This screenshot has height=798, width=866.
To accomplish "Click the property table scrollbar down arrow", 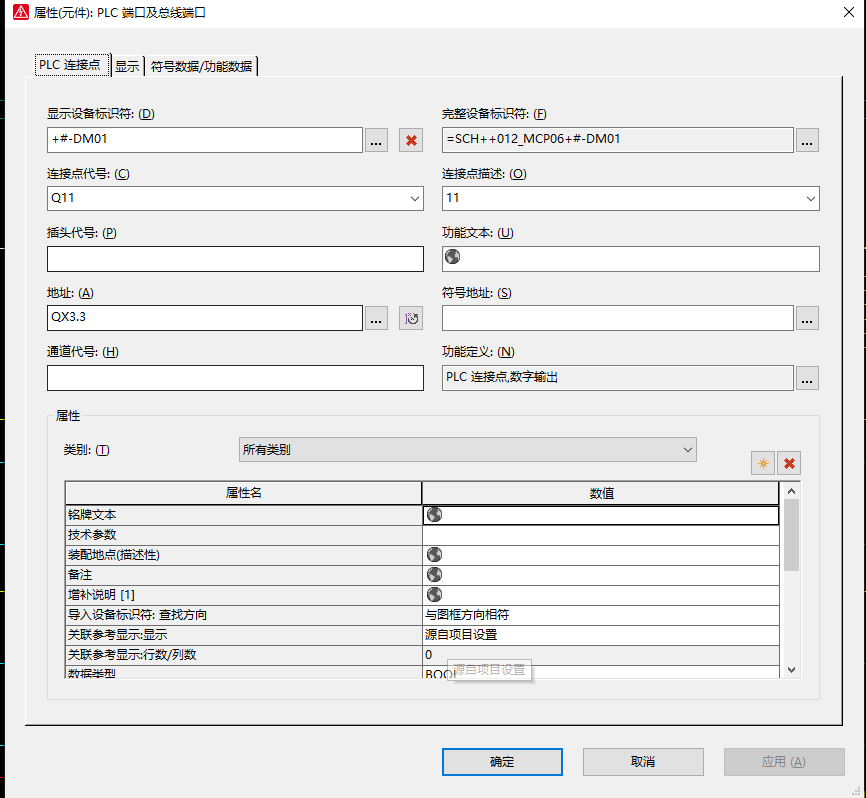I will click(x=791, y=669).
